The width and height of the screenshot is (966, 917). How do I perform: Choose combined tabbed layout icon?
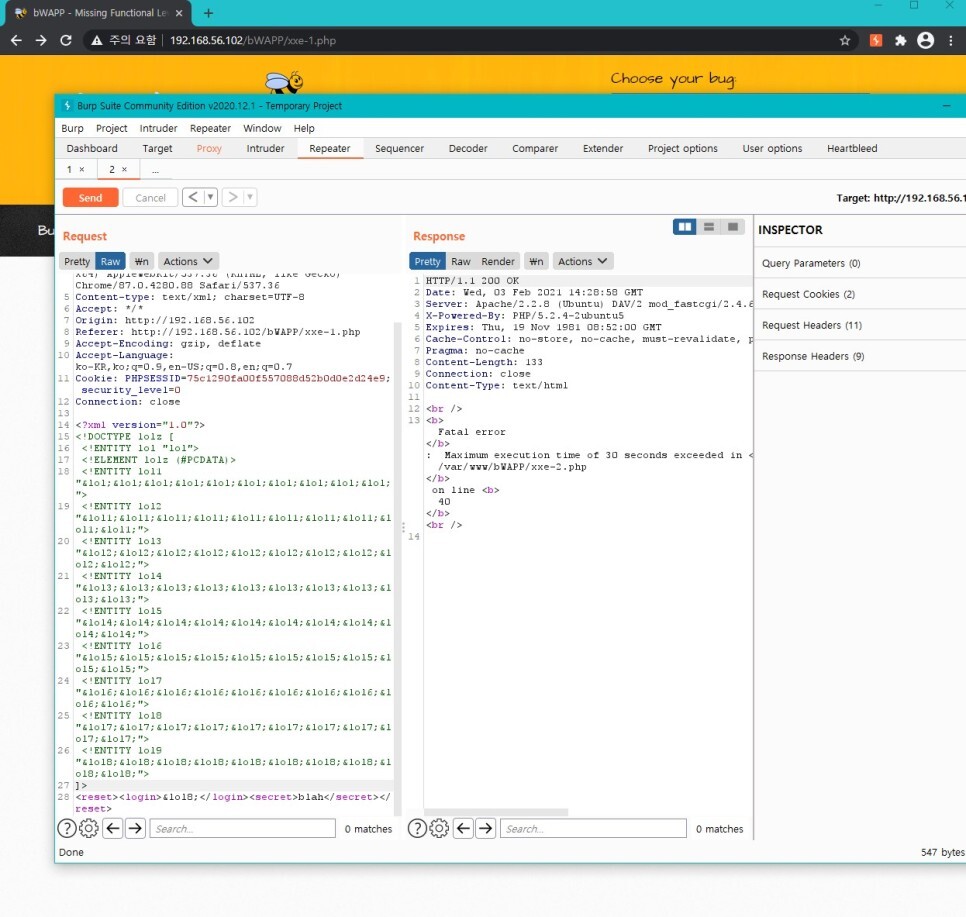(x=733, y=227)
